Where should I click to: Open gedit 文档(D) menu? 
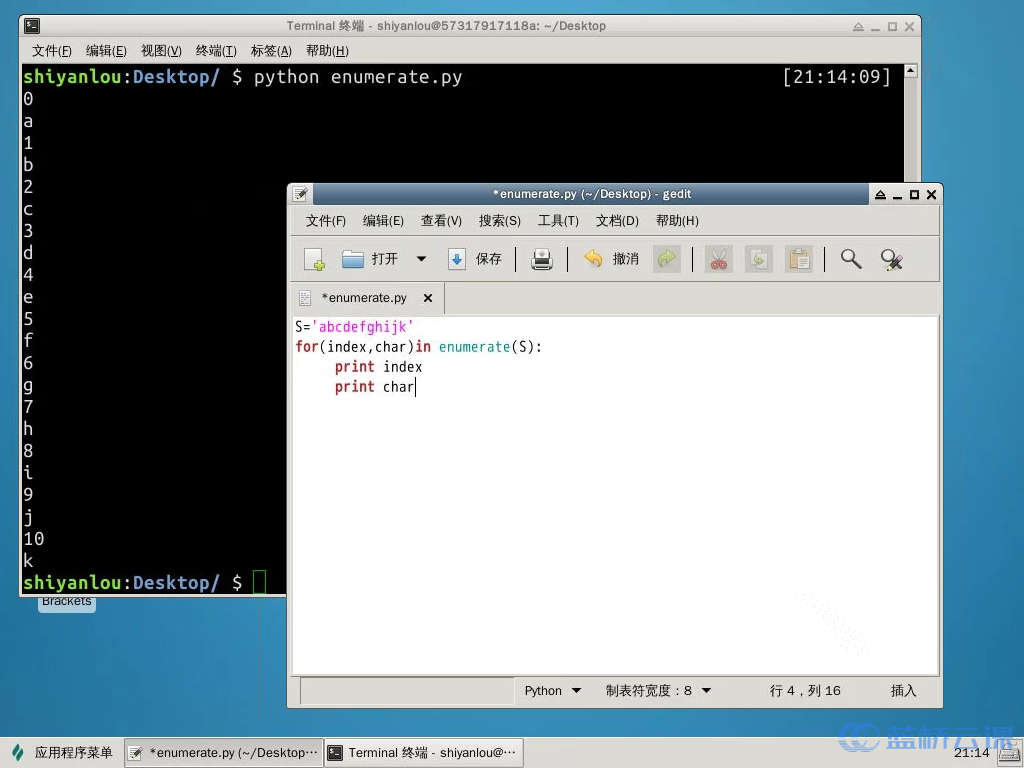[x=617, y=221]
